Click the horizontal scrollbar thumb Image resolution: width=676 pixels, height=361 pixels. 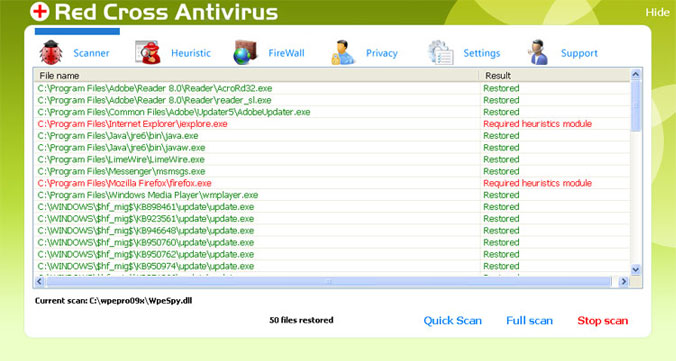point(328,282)
